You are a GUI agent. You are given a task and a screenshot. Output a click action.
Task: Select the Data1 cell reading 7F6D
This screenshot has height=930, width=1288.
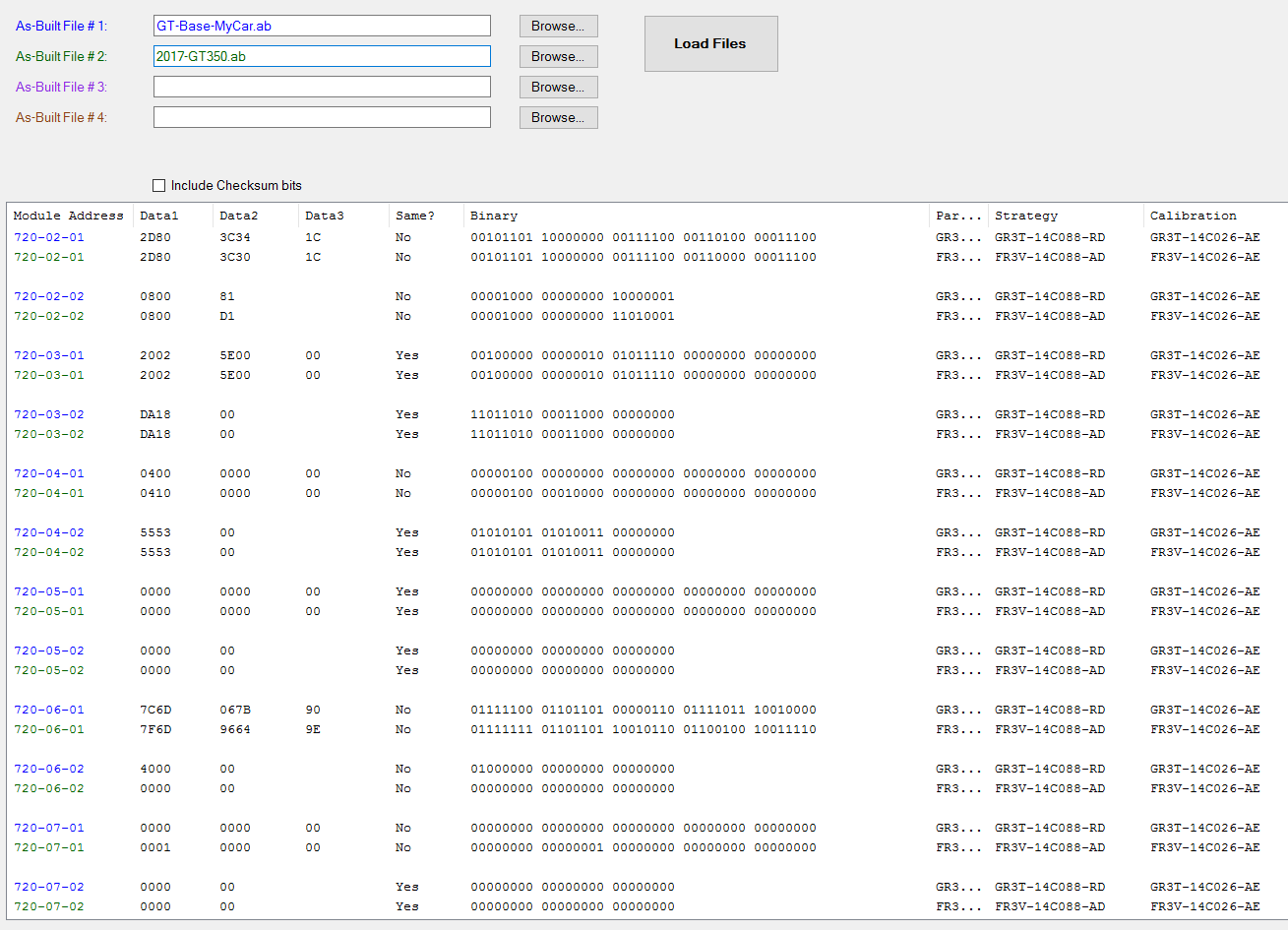[155, 729]
